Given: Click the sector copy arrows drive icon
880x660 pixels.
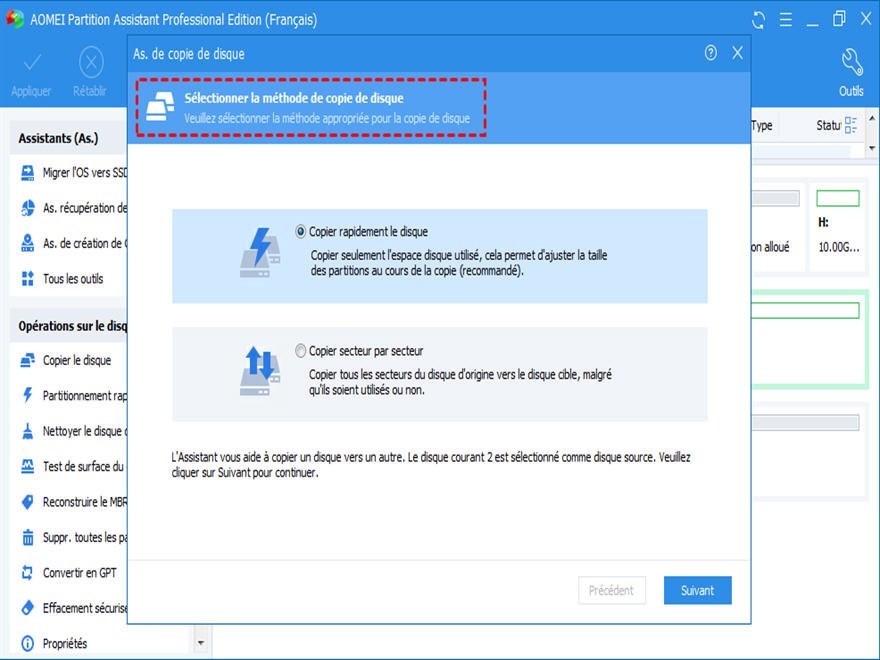Looking at the screenshot, I should tap(260, 371).
